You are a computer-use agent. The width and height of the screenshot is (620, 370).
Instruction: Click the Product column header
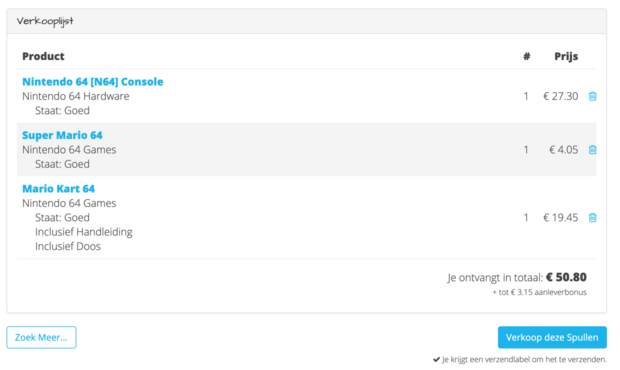coord(43,56)
